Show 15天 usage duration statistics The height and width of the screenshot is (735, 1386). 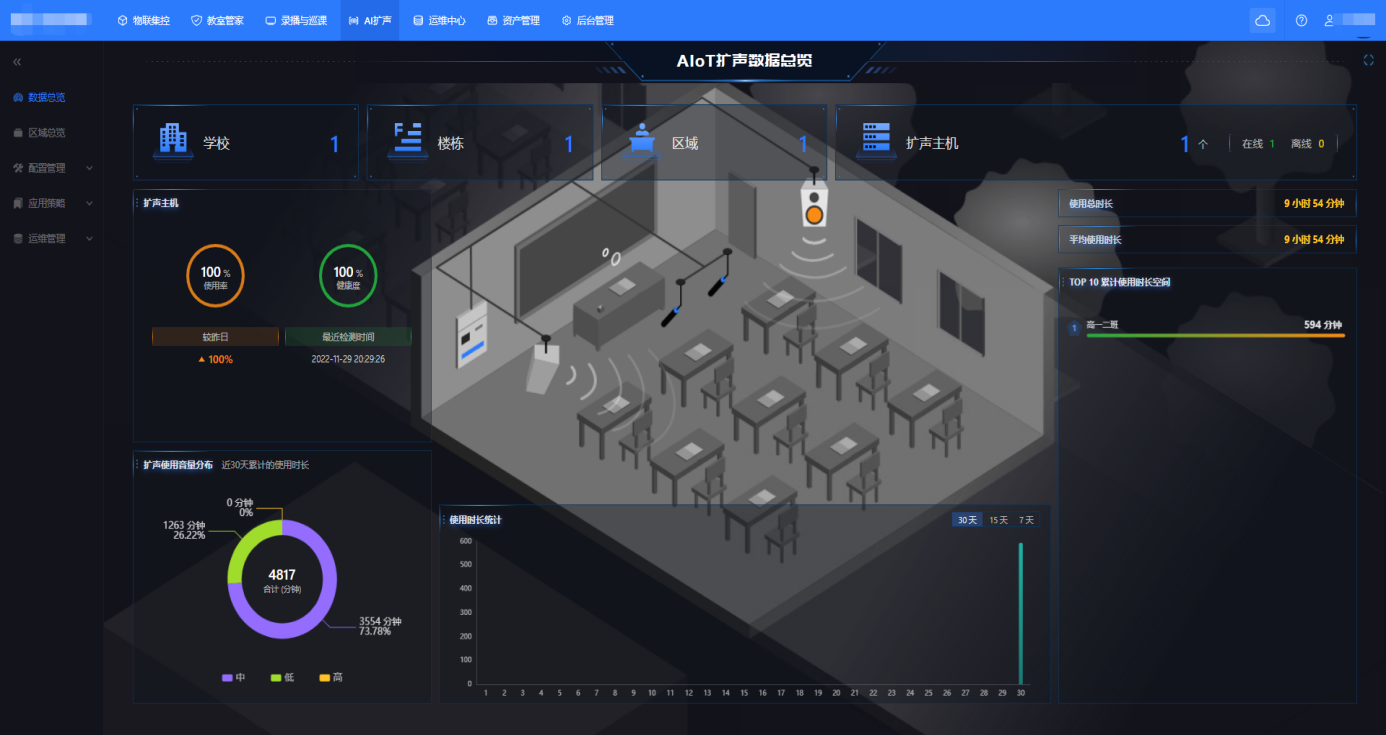[998, 520]
